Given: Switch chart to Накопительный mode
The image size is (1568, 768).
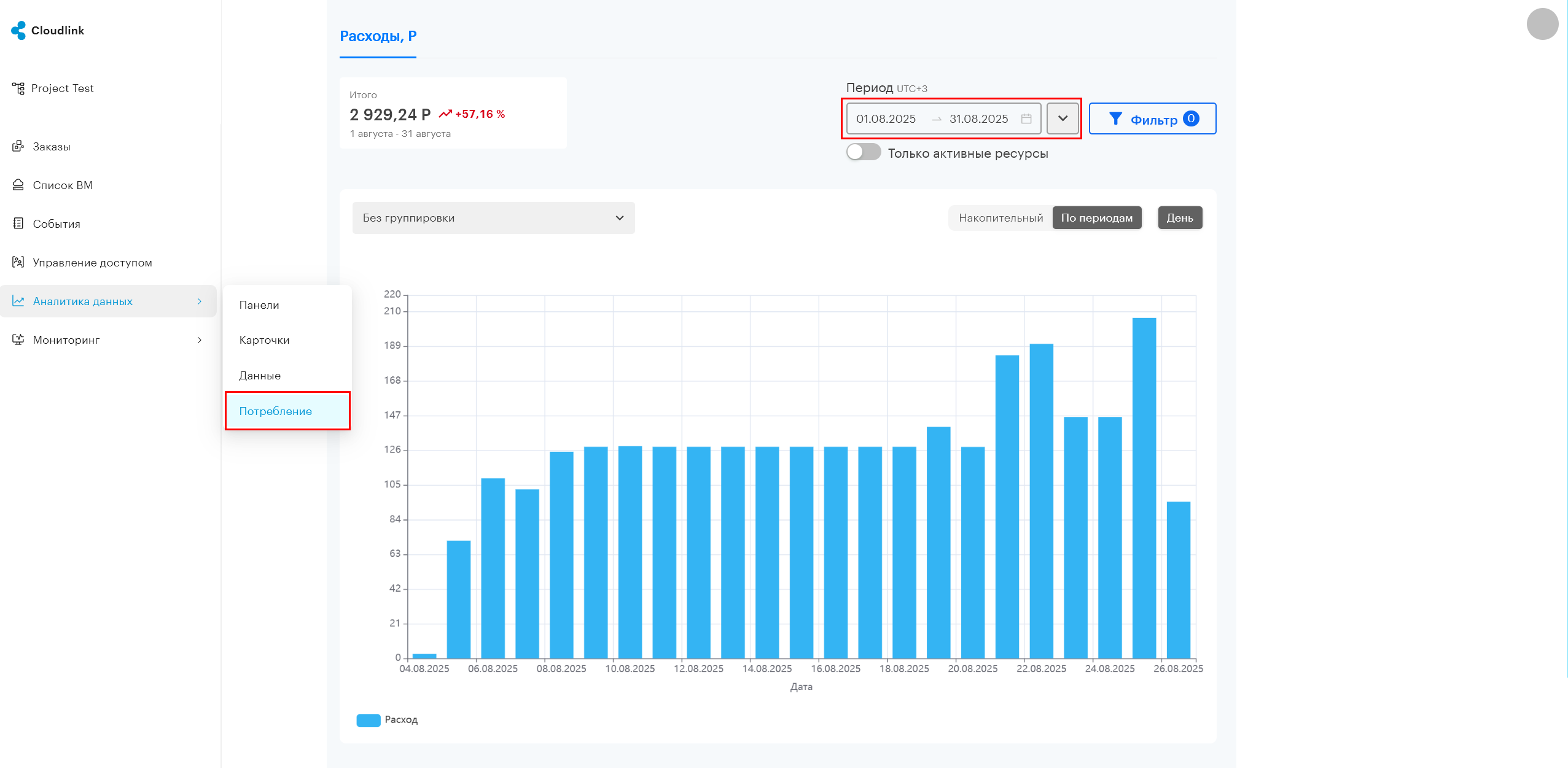Looking at the screenshot, I should (x=1000, y=218).
